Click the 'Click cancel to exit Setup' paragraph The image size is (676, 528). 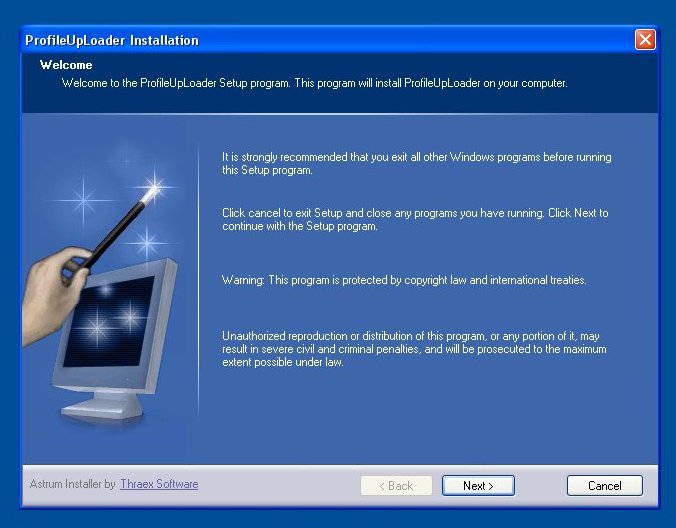tap(414, 220)
